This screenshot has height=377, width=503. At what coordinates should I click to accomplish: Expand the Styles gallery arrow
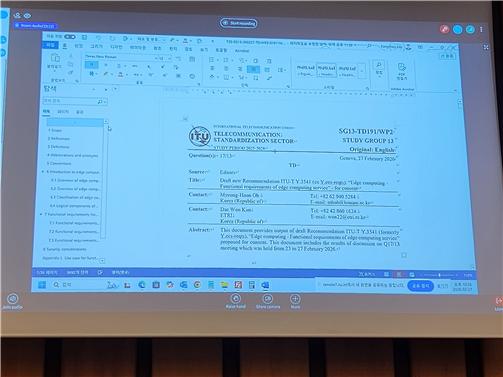pos(362,71)
